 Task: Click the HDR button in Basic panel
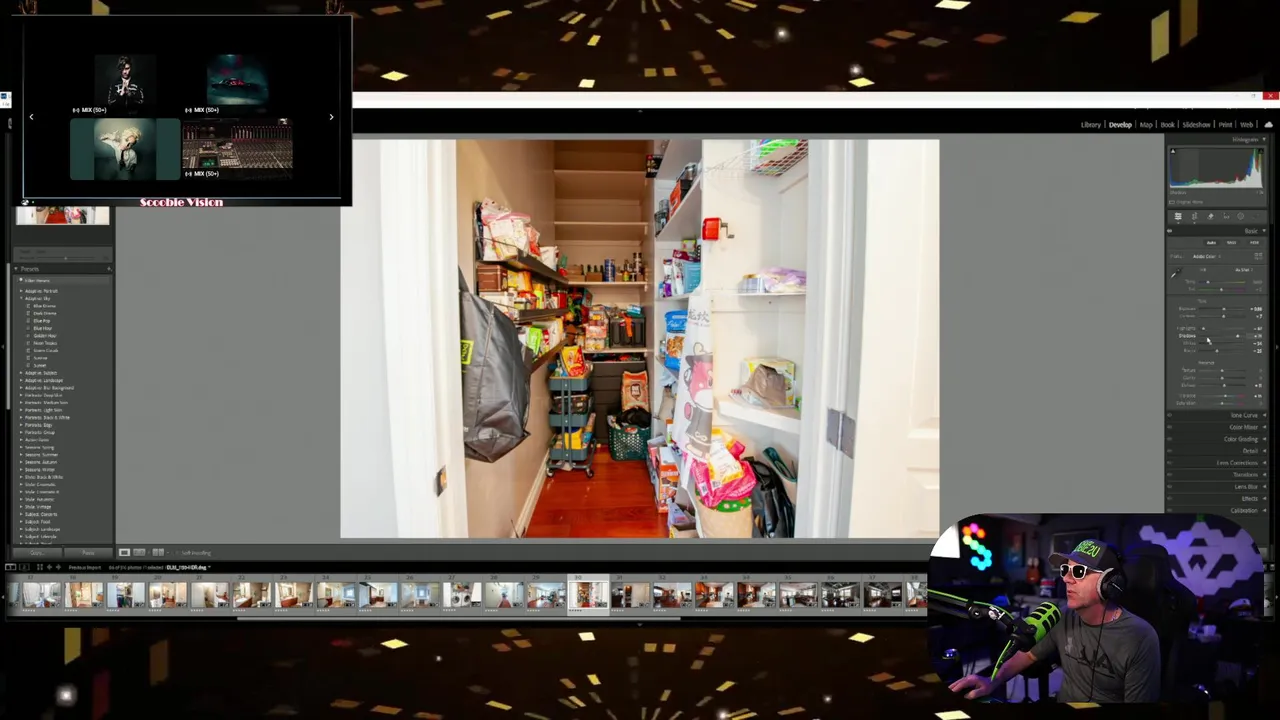[x=1254, y=243]
